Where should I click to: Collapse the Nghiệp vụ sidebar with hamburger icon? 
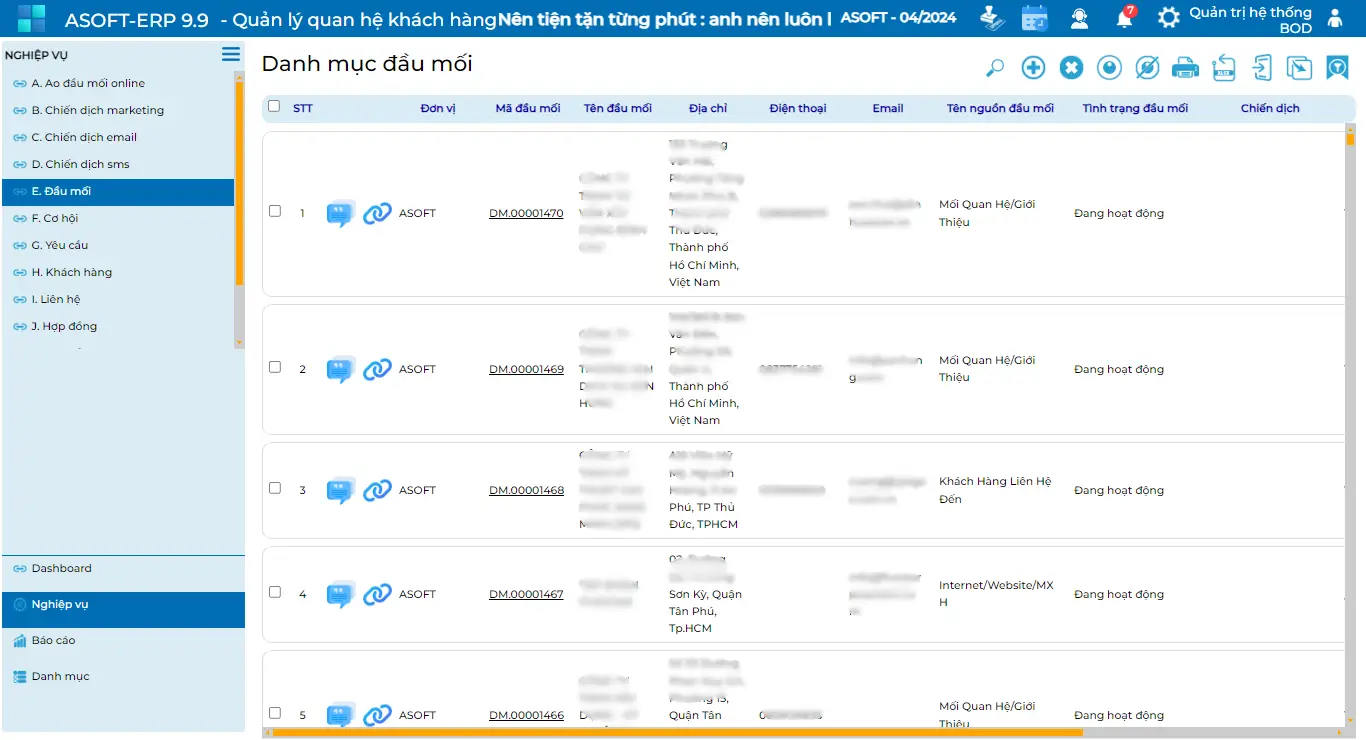click(231, 55)
